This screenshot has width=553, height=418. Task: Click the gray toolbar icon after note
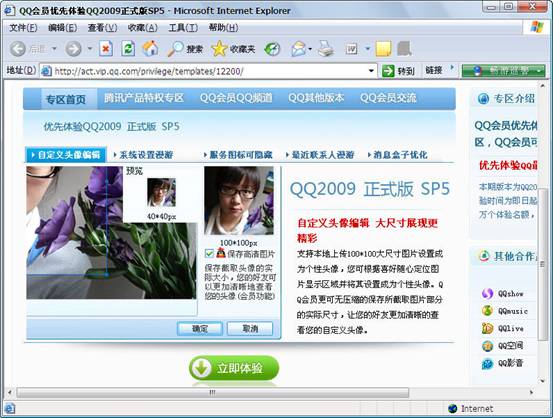[405, 49]
